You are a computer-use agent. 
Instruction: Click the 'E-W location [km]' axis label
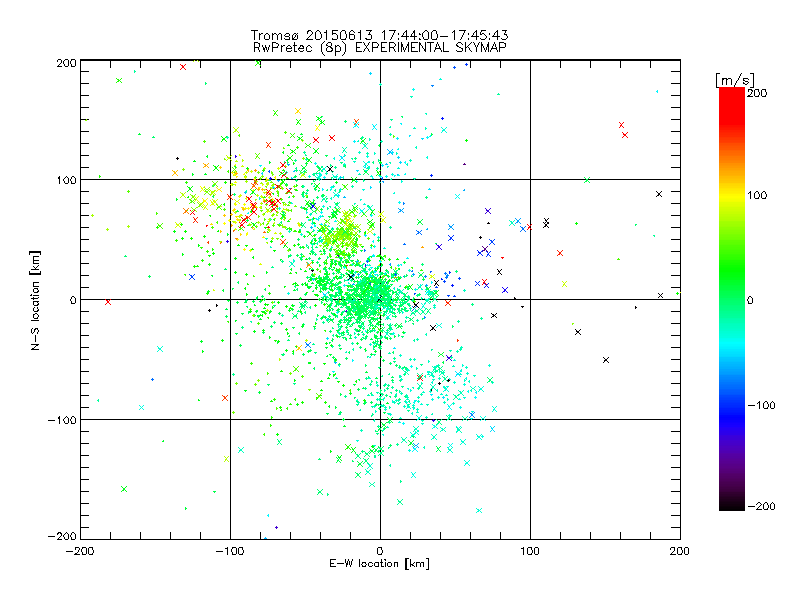[x=379, y=564]
